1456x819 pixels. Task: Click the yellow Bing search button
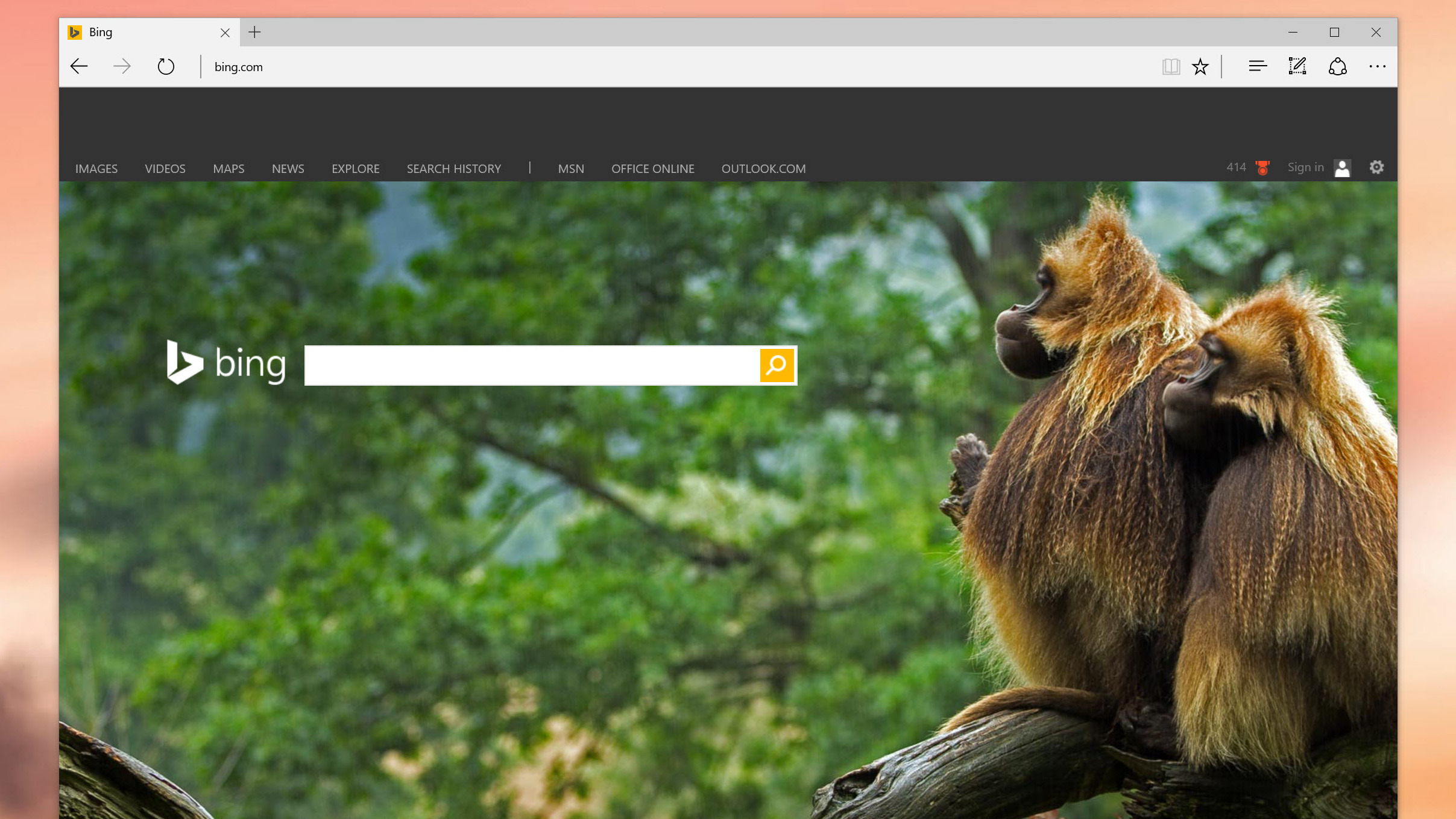tap(777, 365)
